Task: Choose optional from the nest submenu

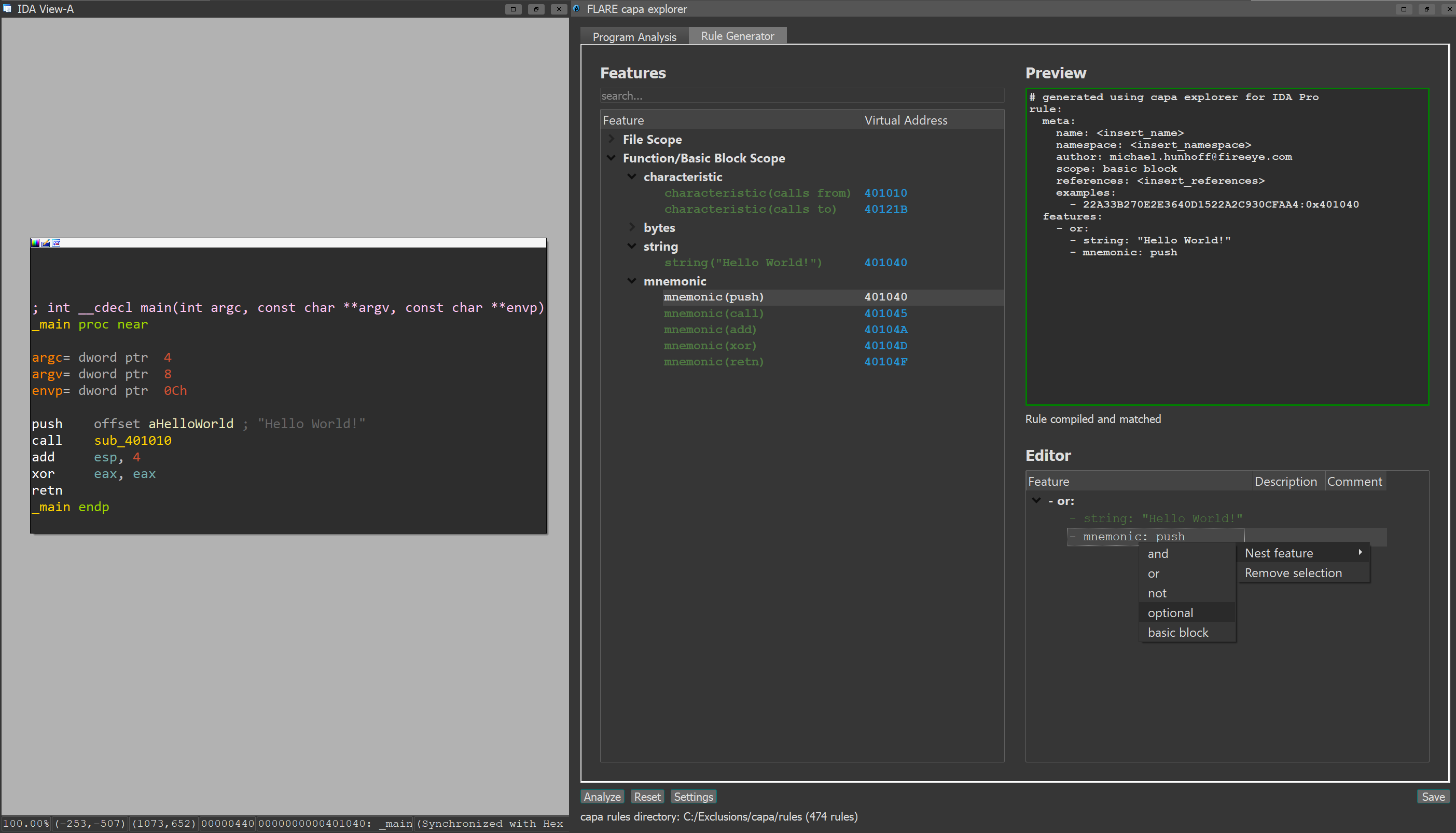Action: click(1170, 613)
